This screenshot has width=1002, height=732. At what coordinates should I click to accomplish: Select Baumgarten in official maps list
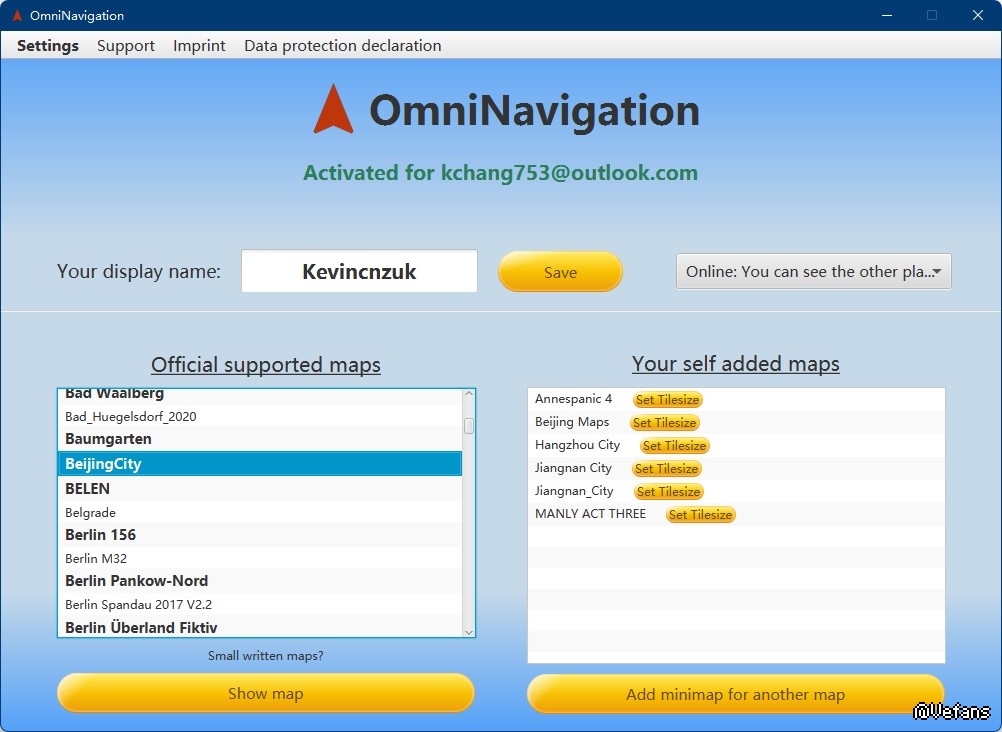[x=108, y=439]
